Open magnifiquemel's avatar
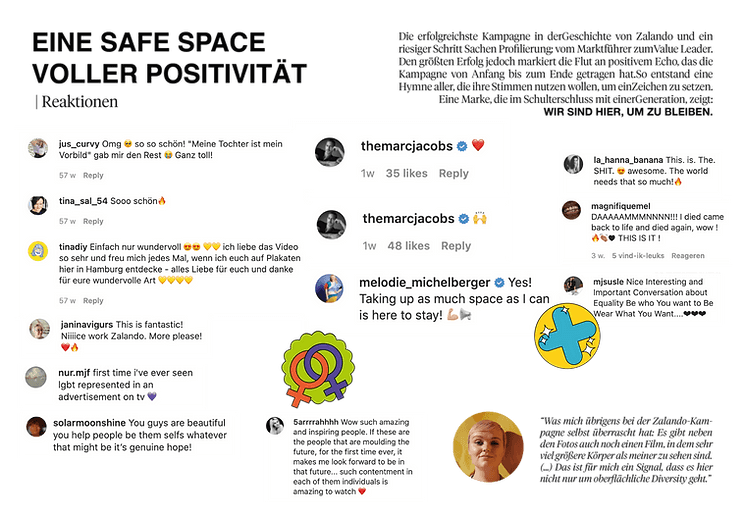 (572, 210)
